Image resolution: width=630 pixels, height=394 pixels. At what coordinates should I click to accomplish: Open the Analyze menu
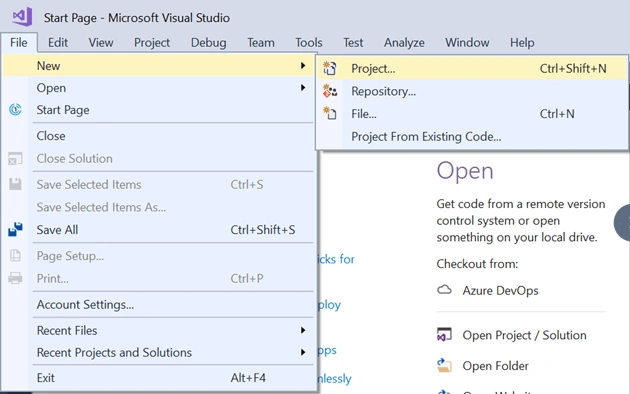tap(404, 43)
